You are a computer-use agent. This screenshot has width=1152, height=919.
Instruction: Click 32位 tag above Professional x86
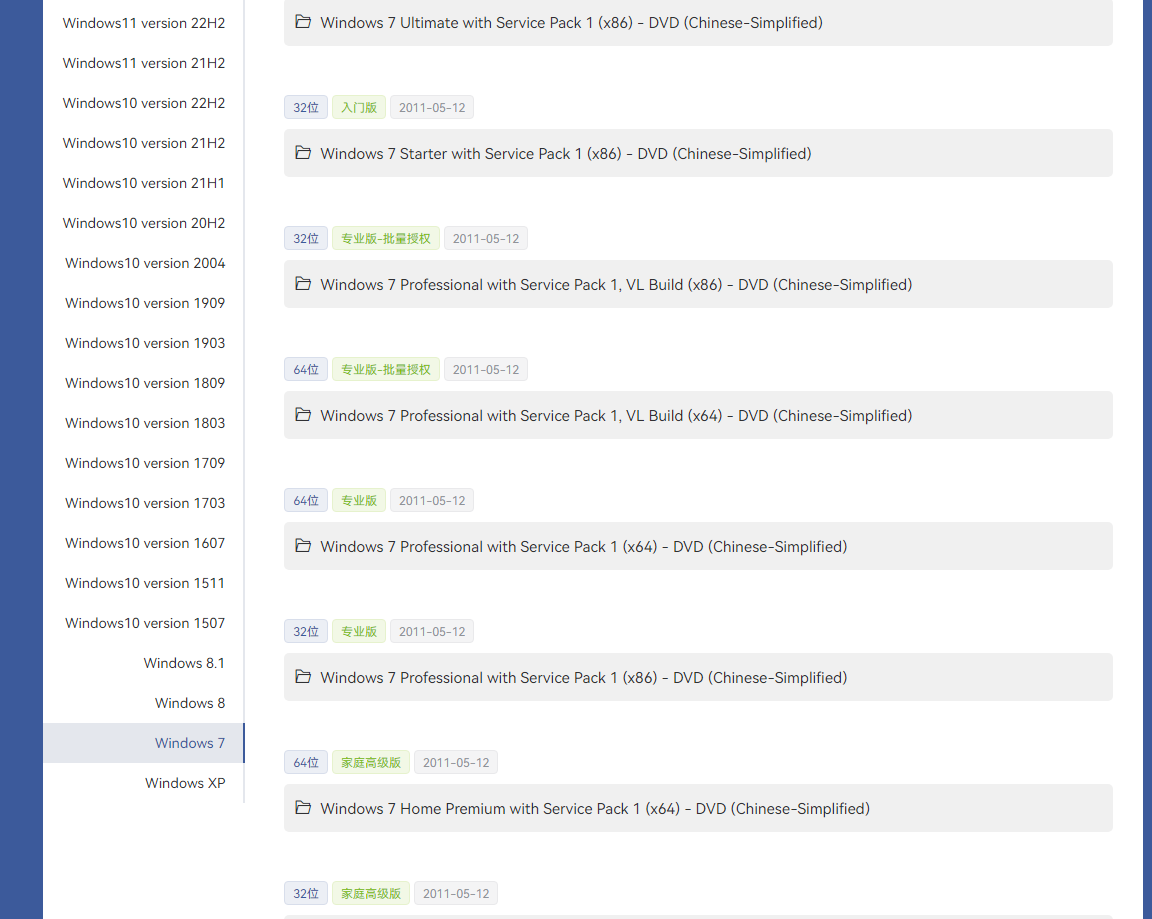pos(306,632)
